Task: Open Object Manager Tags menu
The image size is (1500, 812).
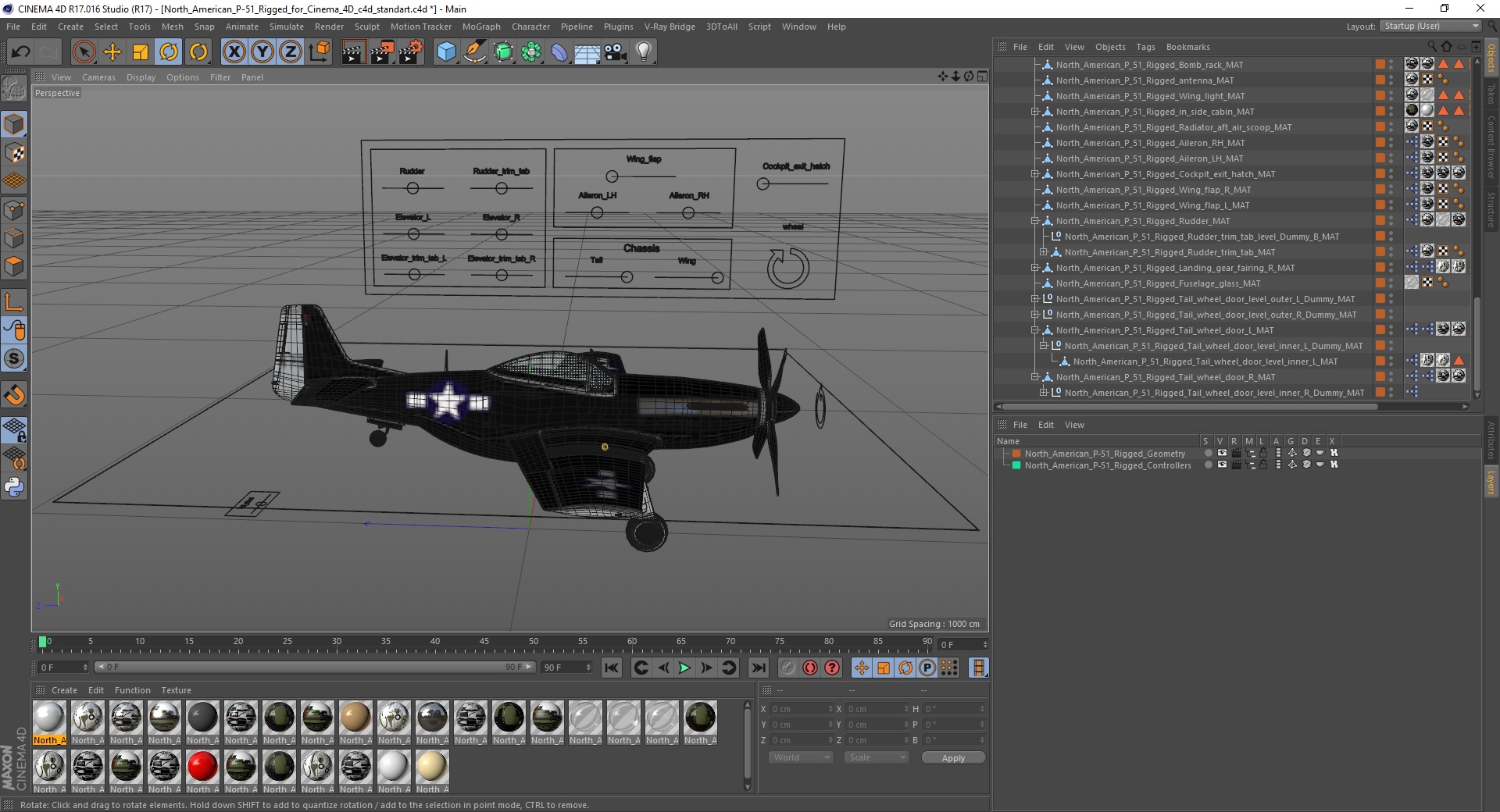Action: (x=1145, y=47)
